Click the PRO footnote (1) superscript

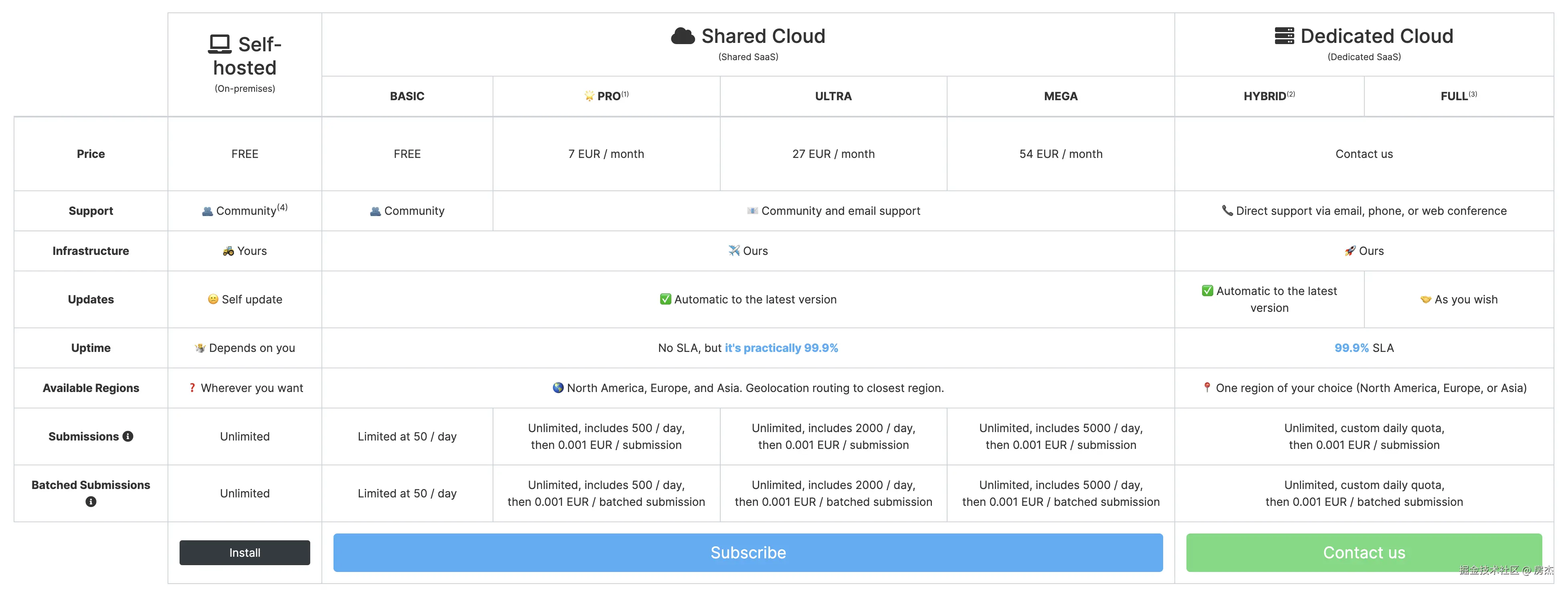tap(625, 94)
